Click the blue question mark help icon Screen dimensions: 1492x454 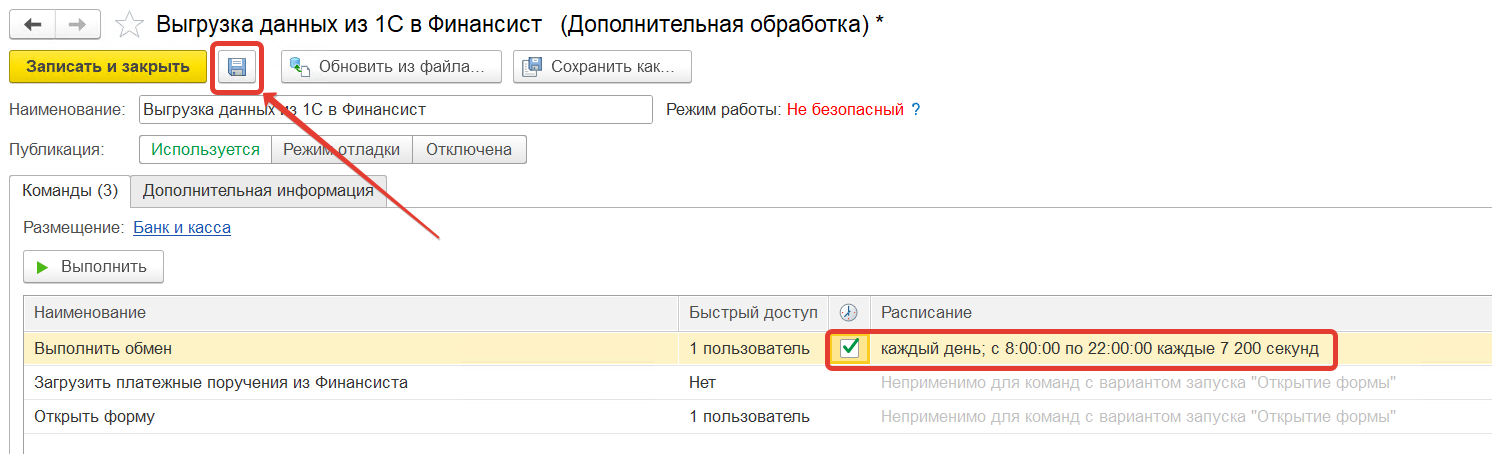pyautogui.click(x=915, y=109)
